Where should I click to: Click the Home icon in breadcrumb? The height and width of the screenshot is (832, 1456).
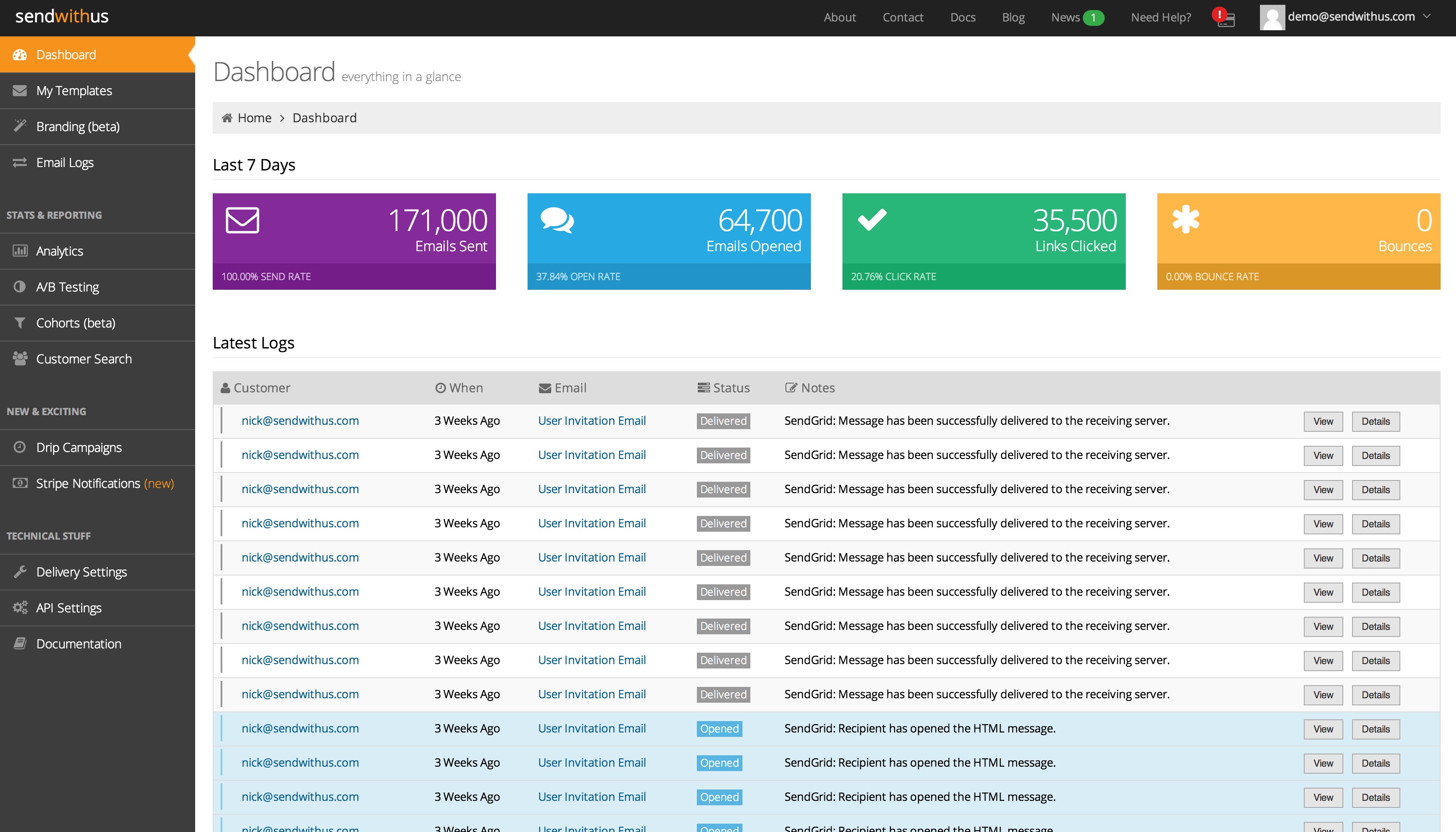227,118
